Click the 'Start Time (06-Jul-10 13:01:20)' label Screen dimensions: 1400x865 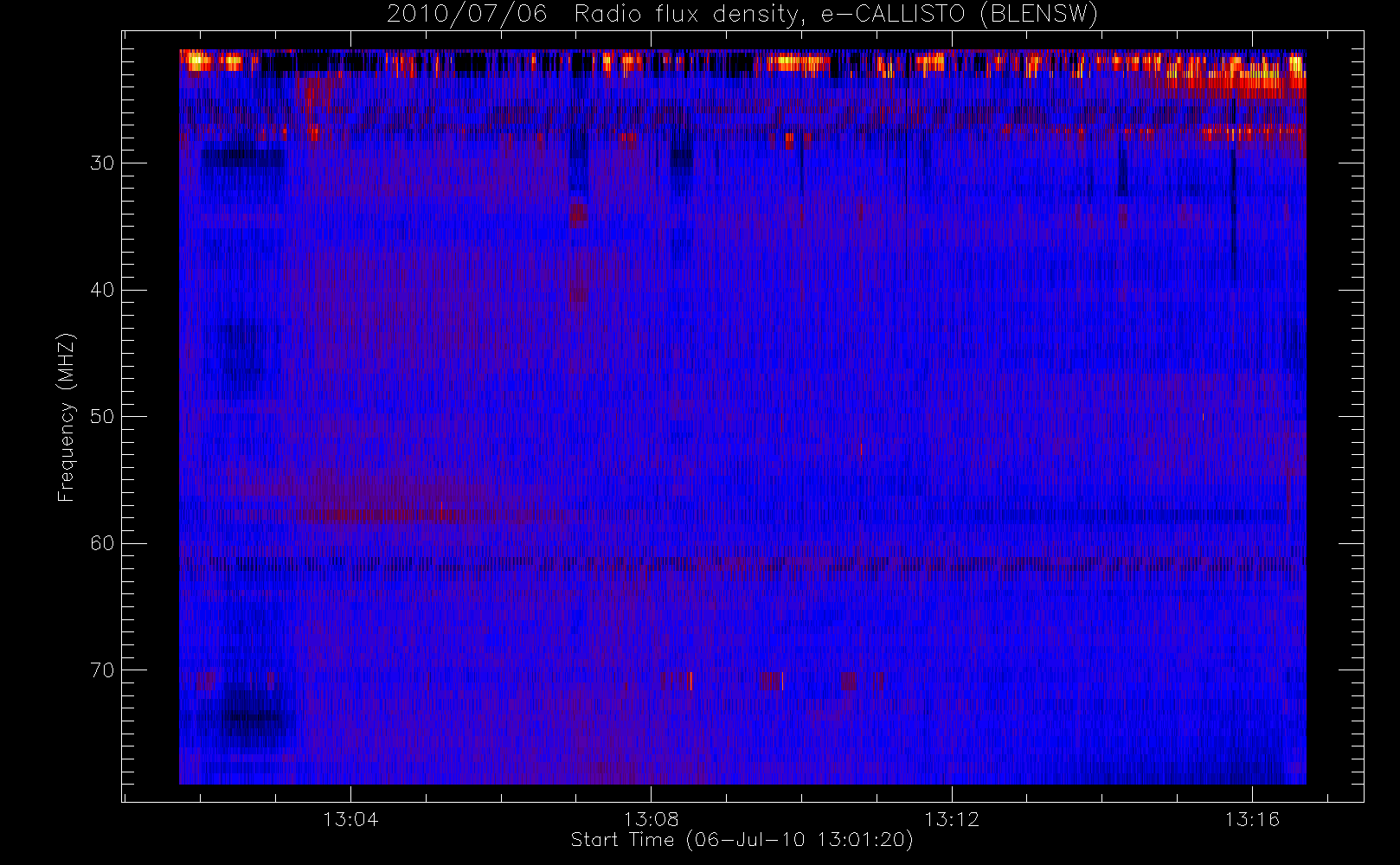click(x=742, y=840)
